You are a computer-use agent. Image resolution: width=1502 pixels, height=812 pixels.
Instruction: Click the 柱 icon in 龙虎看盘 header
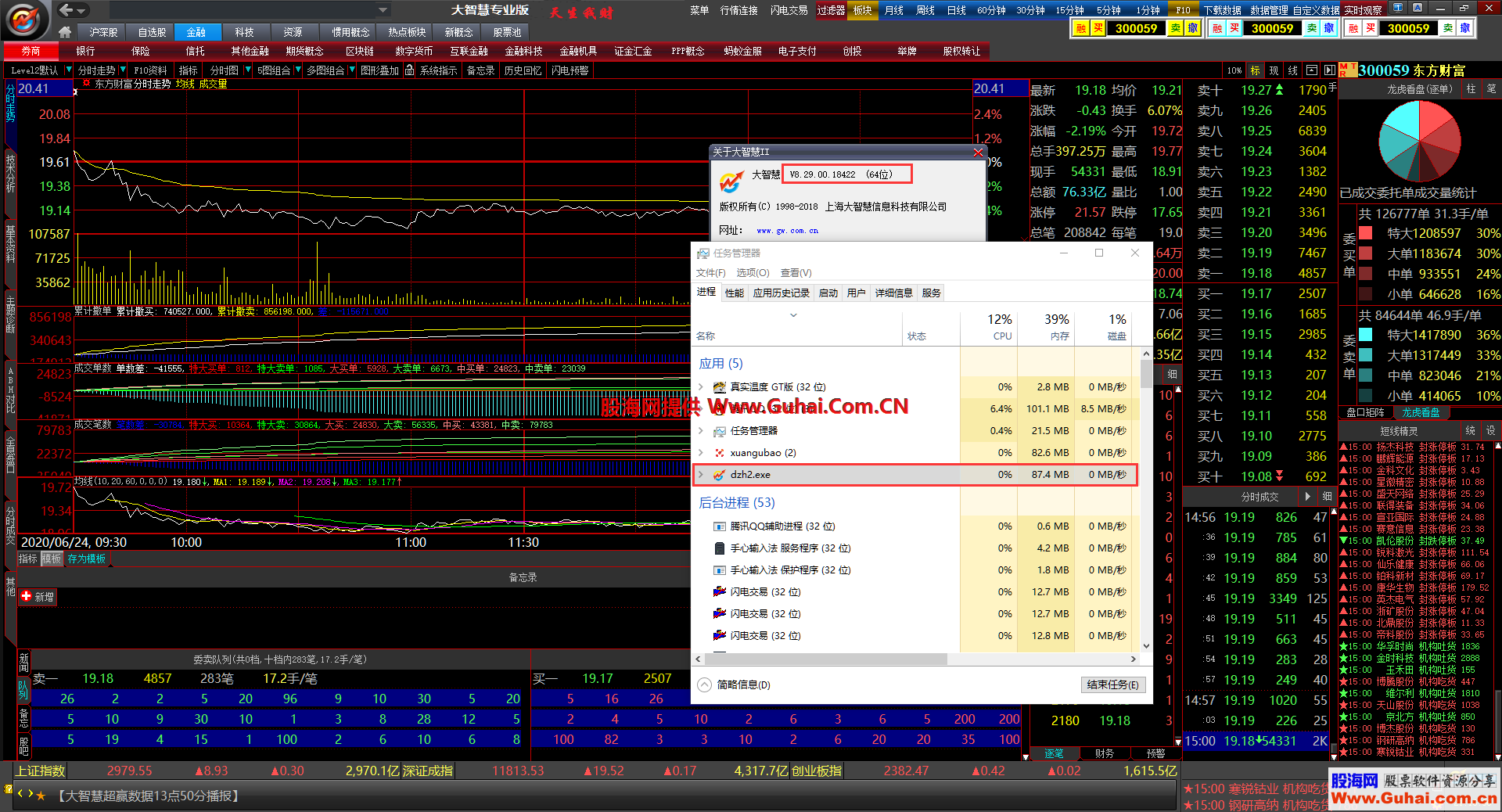(1471, 89)
